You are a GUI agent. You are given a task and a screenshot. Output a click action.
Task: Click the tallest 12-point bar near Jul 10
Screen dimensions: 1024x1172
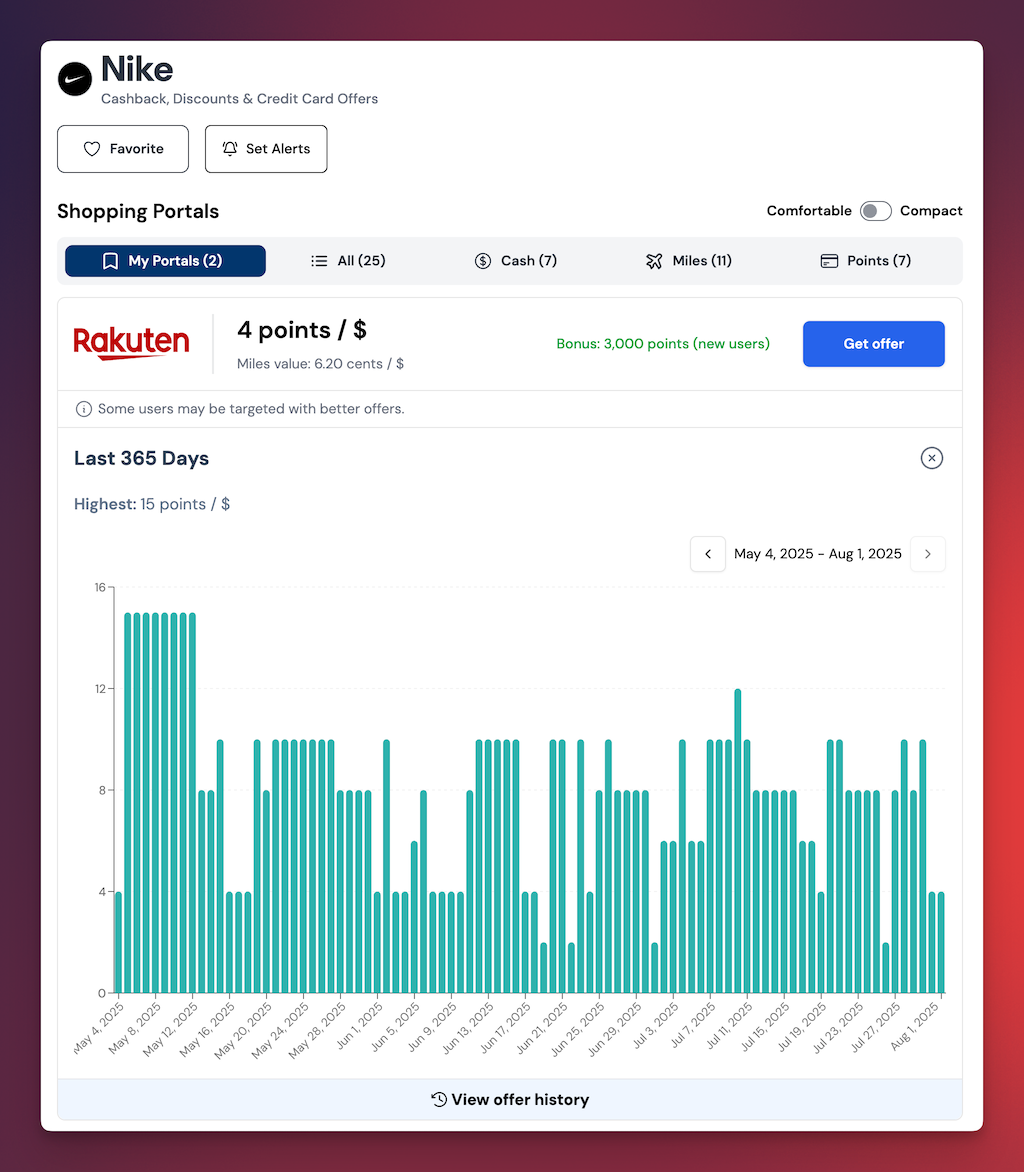pyautogui.click(x=738, y=841)
